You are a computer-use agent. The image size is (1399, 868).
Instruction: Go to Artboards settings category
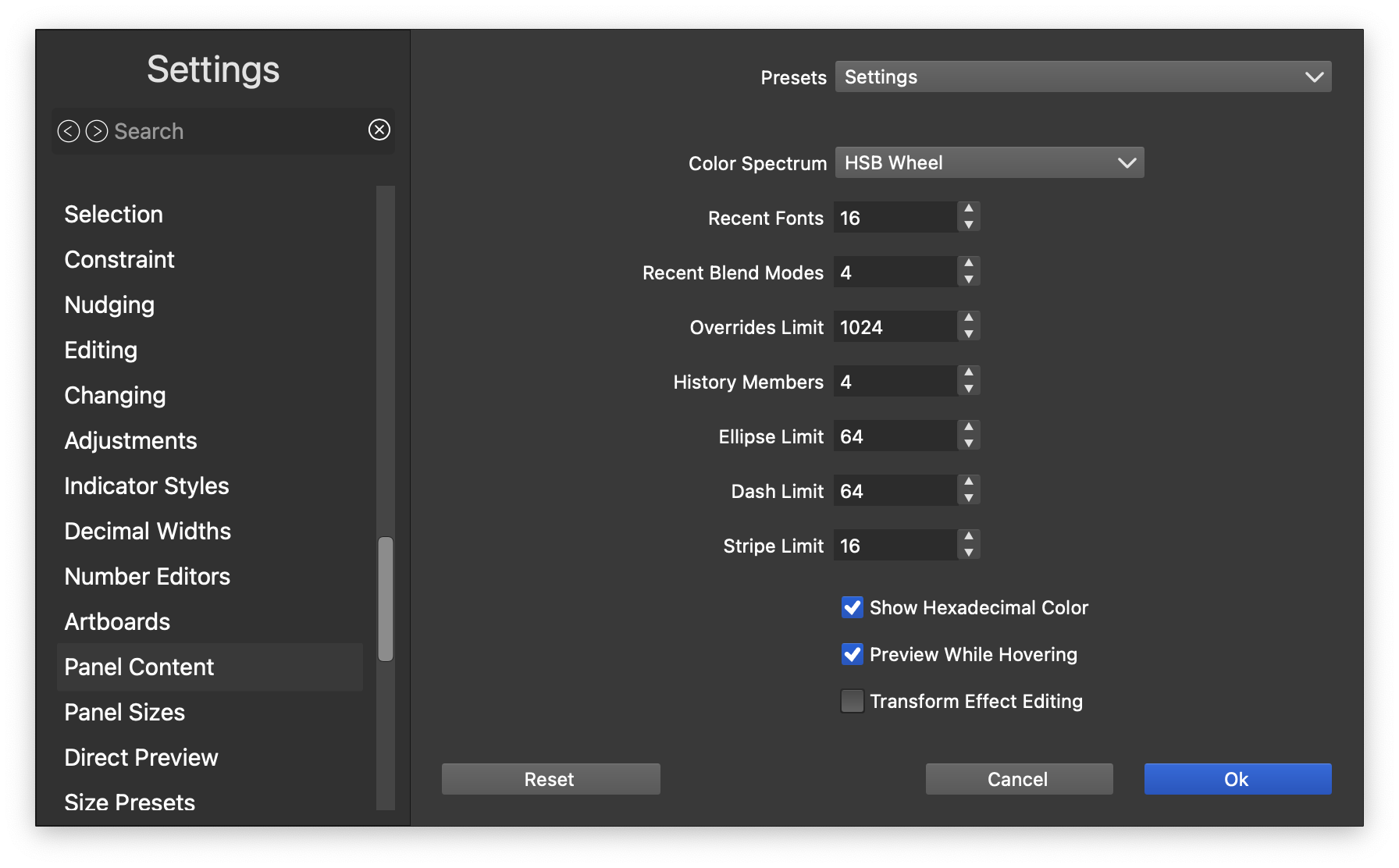[x=117, y=621]
